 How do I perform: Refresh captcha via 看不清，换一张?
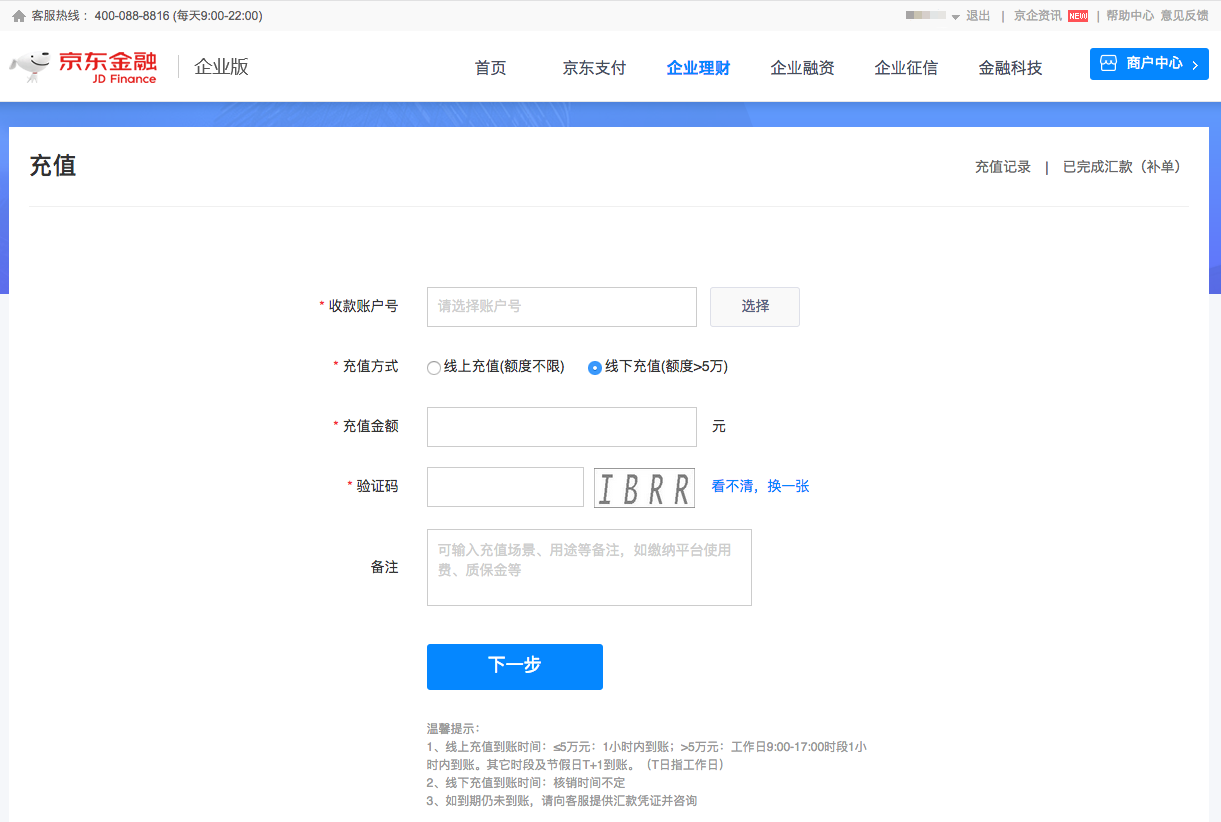coord(760,487)
